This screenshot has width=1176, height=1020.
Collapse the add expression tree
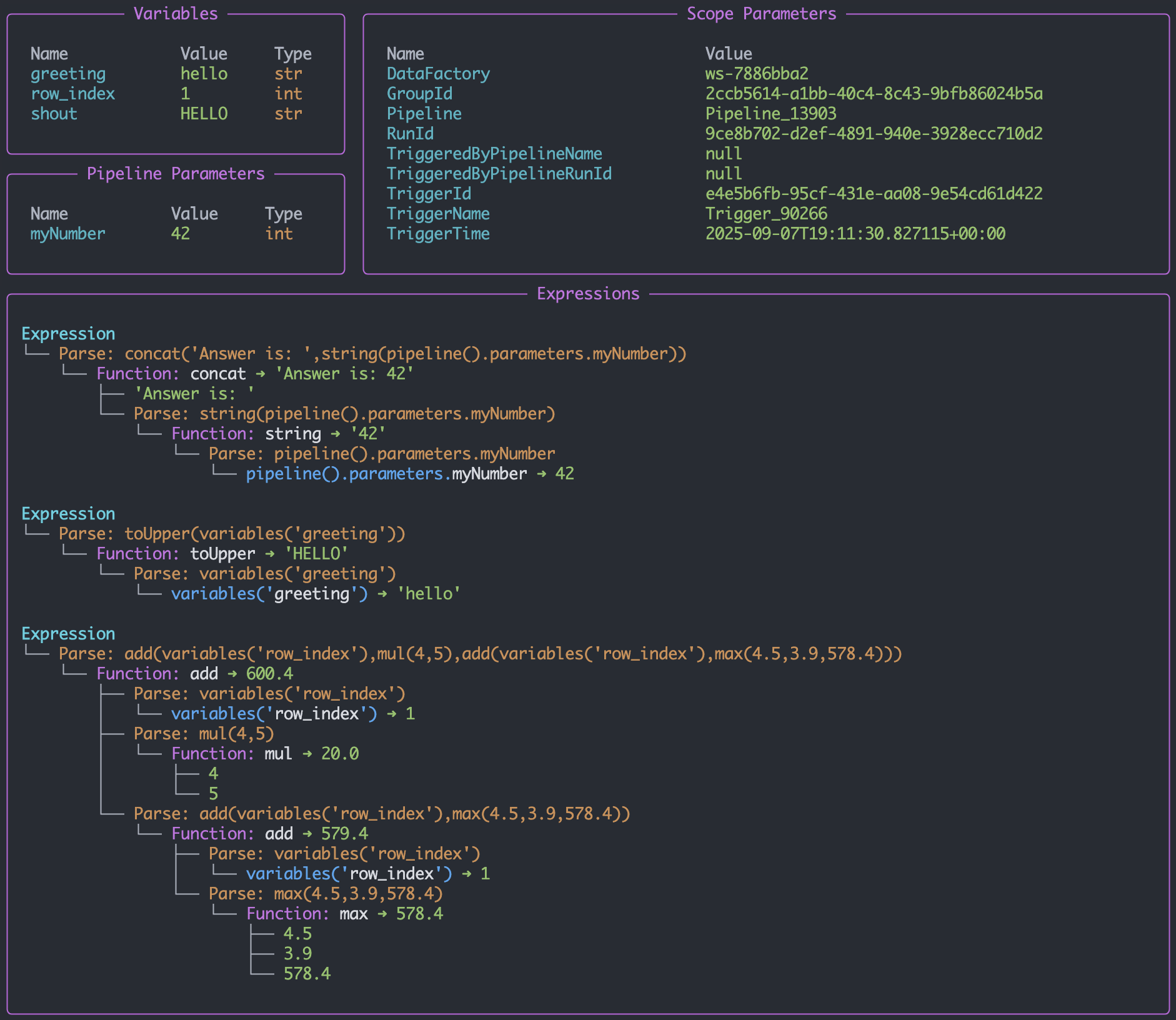pyautogui.click(x=69, y=633)
